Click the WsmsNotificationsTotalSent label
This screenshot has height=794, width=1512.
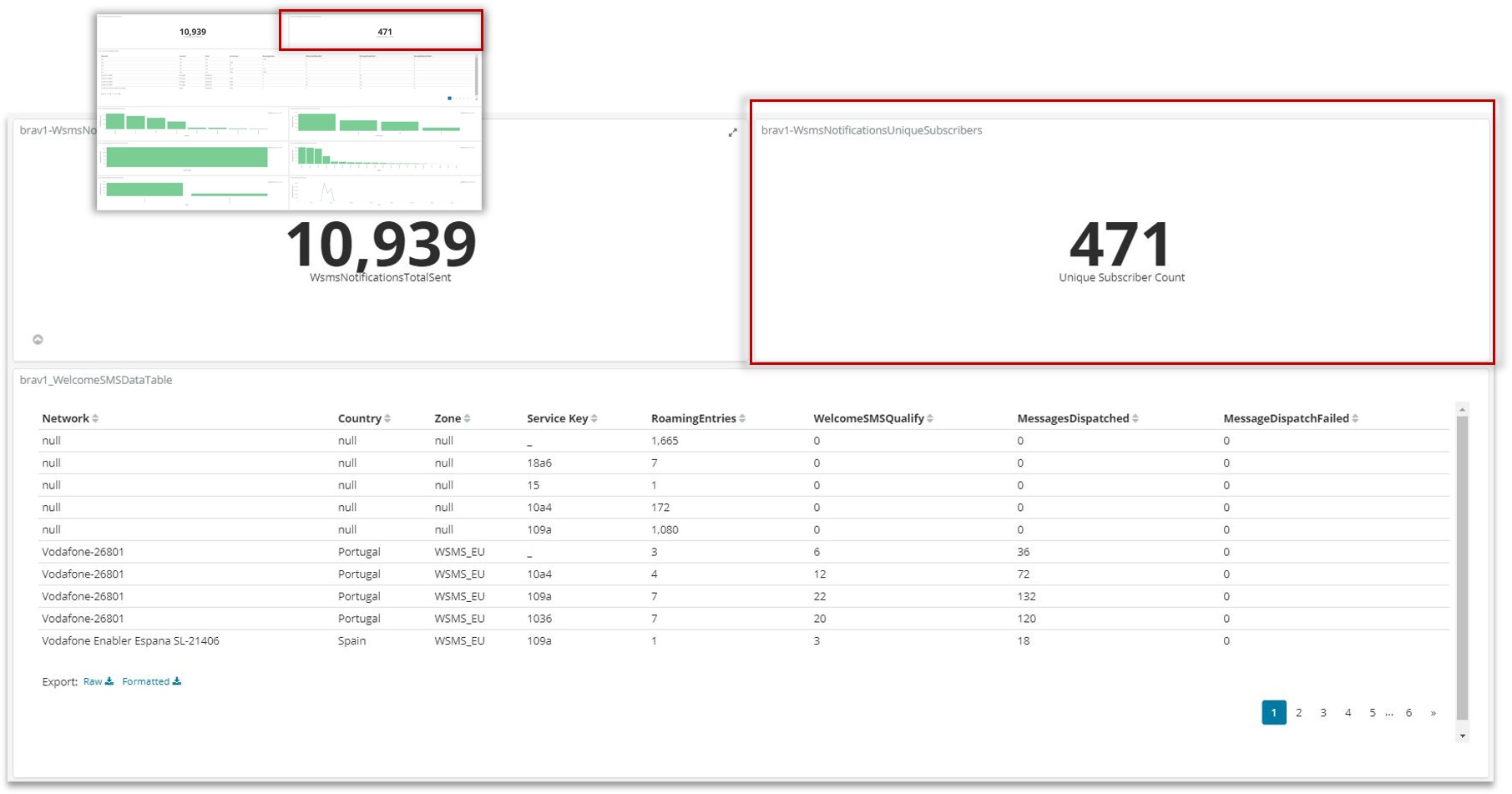click(x=380, y=278)
